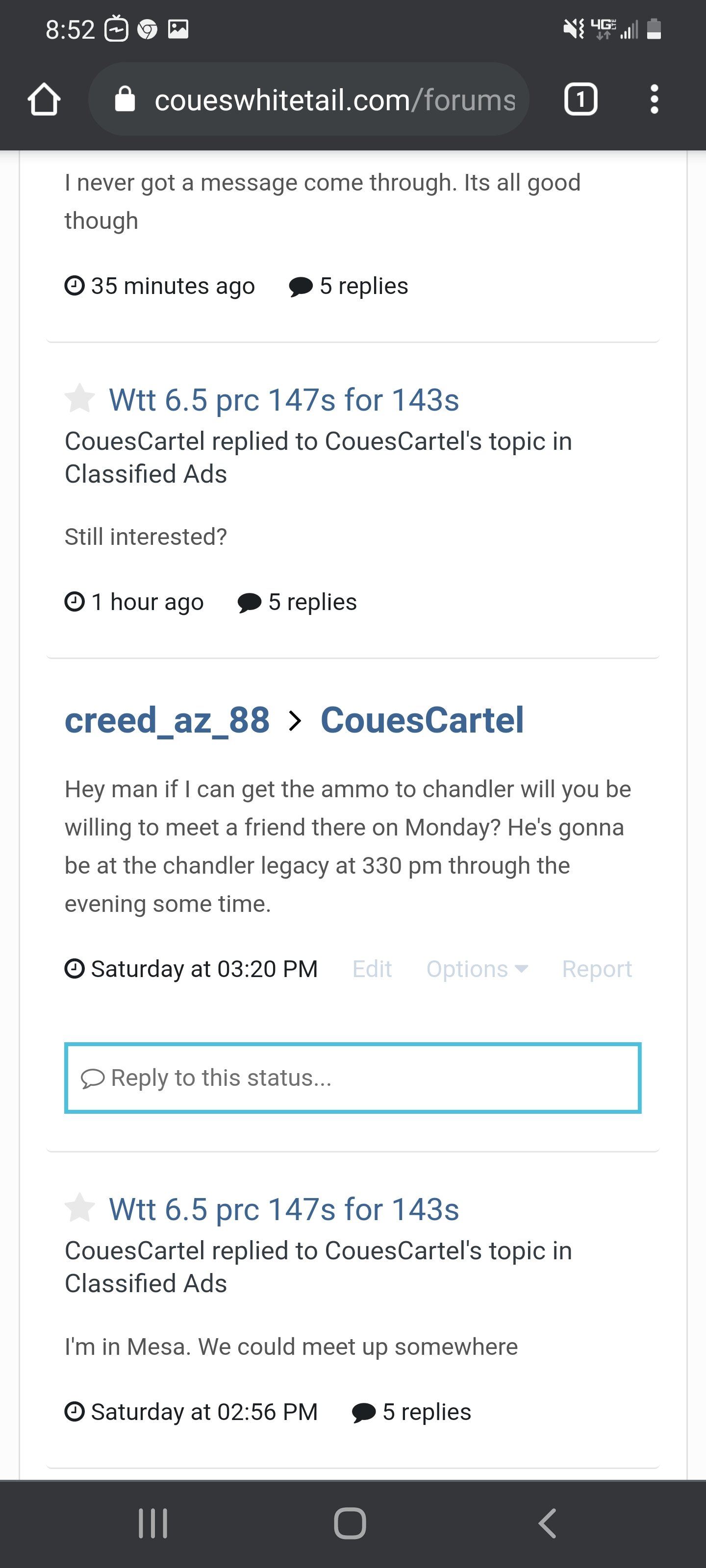Tap the padlock site security icon
The image size is (706, 1568).
[125, 99]
